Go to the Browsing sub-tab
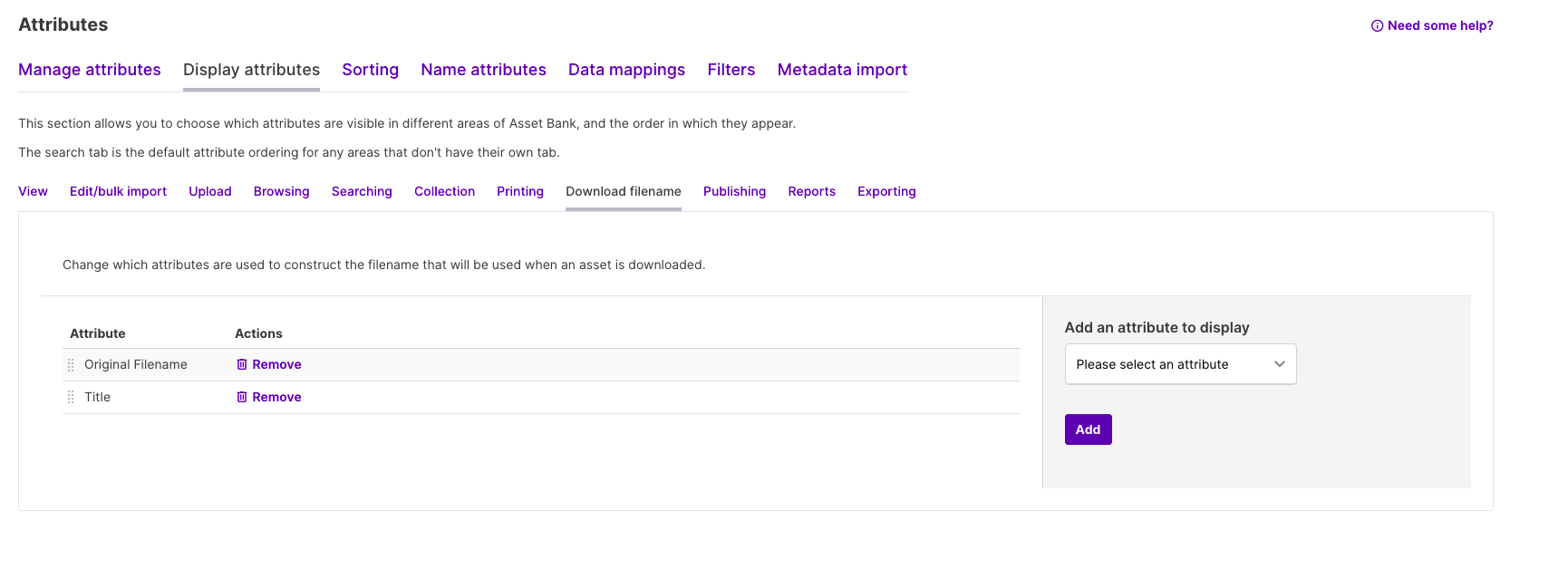Viewport: 1568px width, 579px height. coord(282,191)
